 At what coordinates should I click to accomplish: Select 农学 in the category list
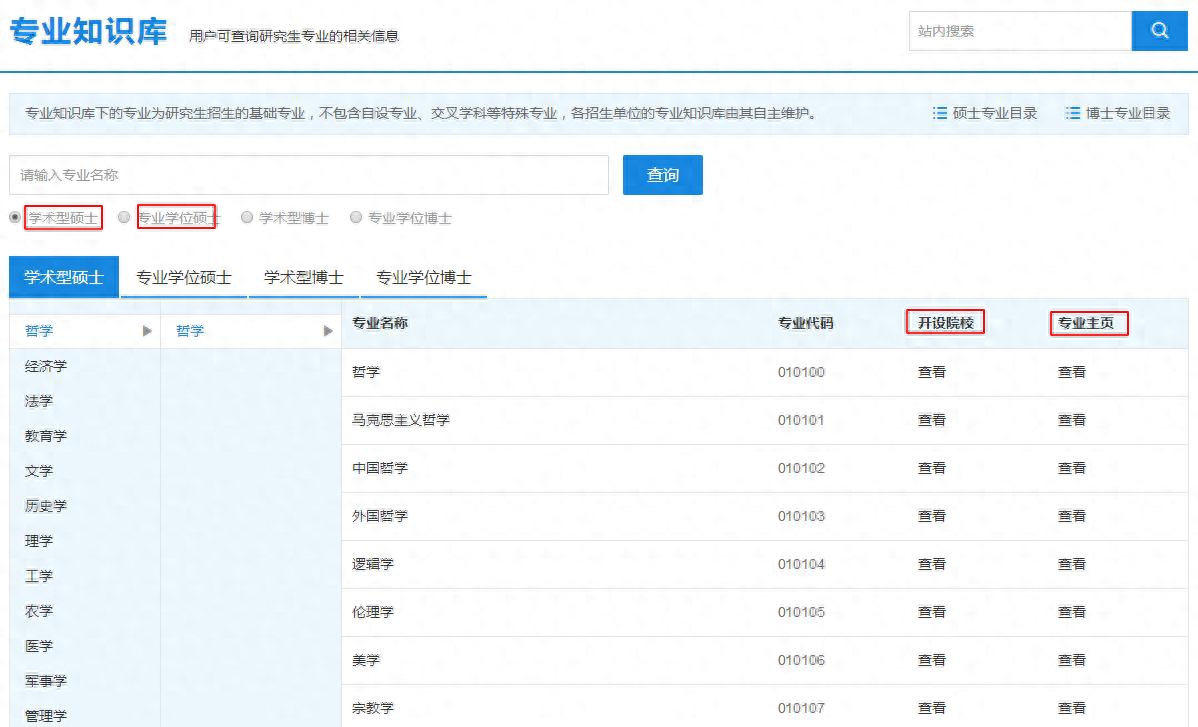tap(39, 611)
